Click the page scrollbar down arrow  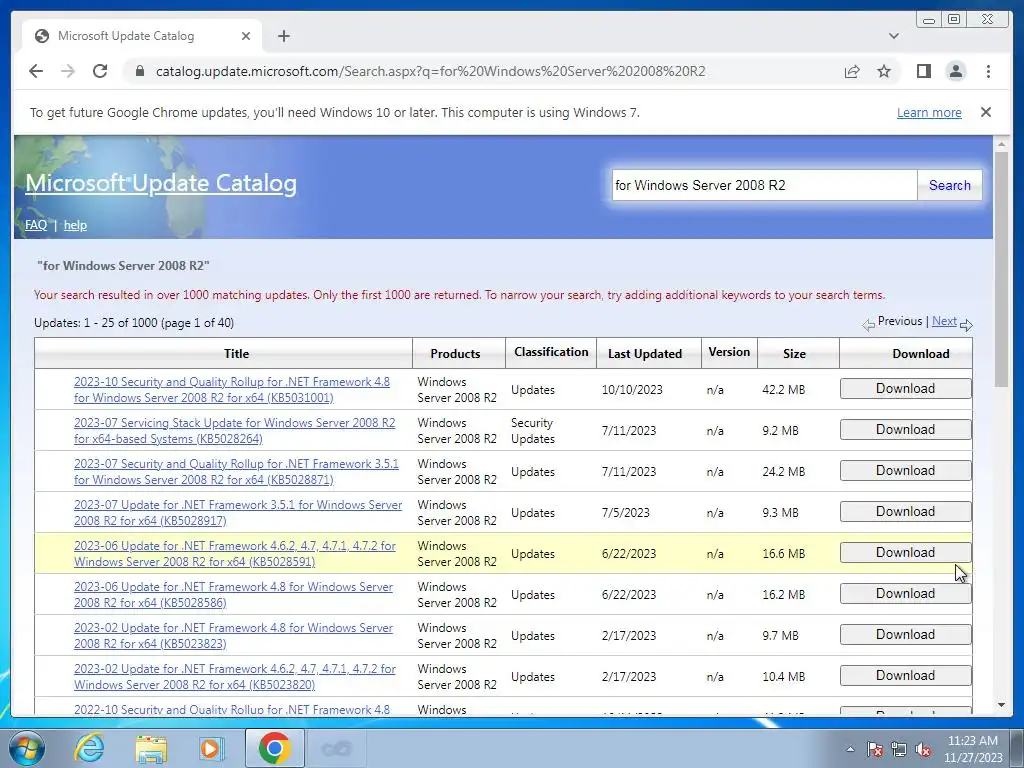coord(1001,705)
